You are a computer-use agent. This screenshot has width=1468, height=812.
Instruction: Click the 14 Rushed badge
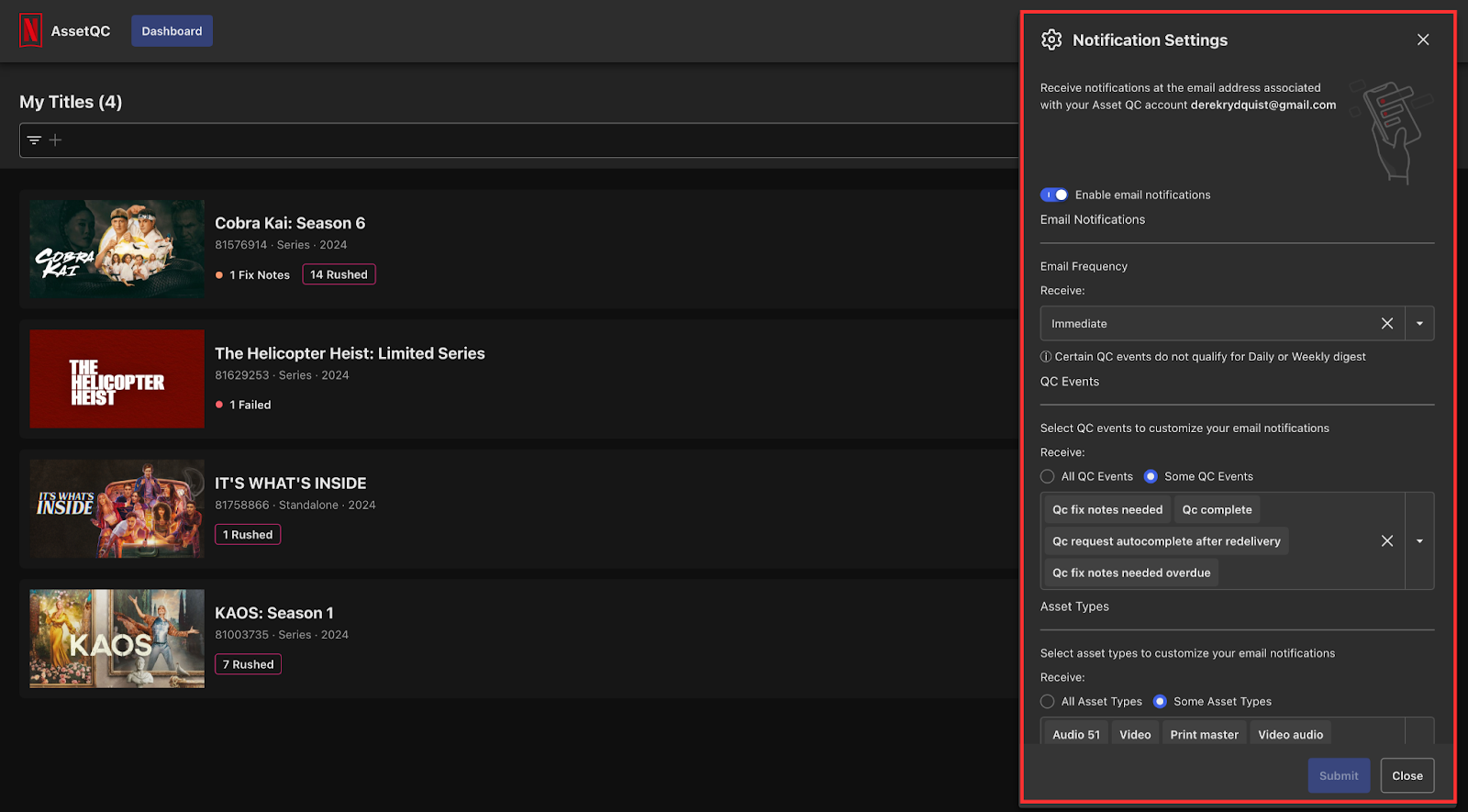(x=339, y=274)
